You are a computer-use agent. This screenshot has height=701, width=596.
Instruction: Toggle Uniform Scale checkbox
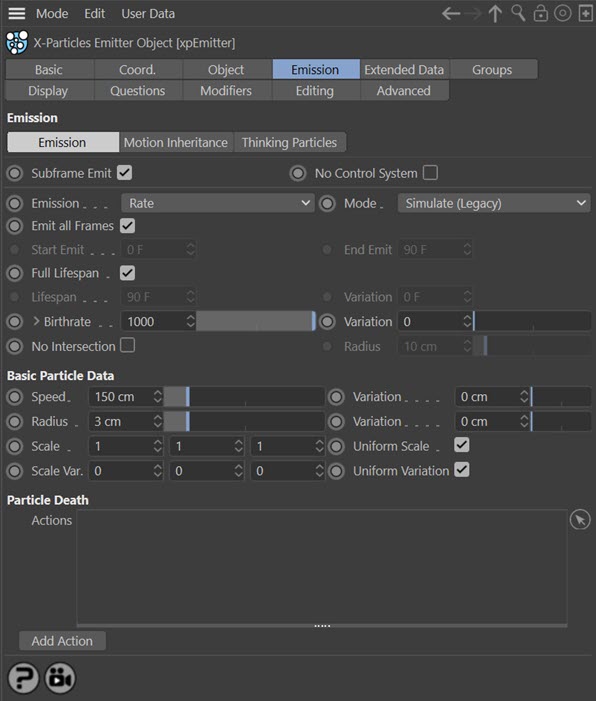[461, 445]
